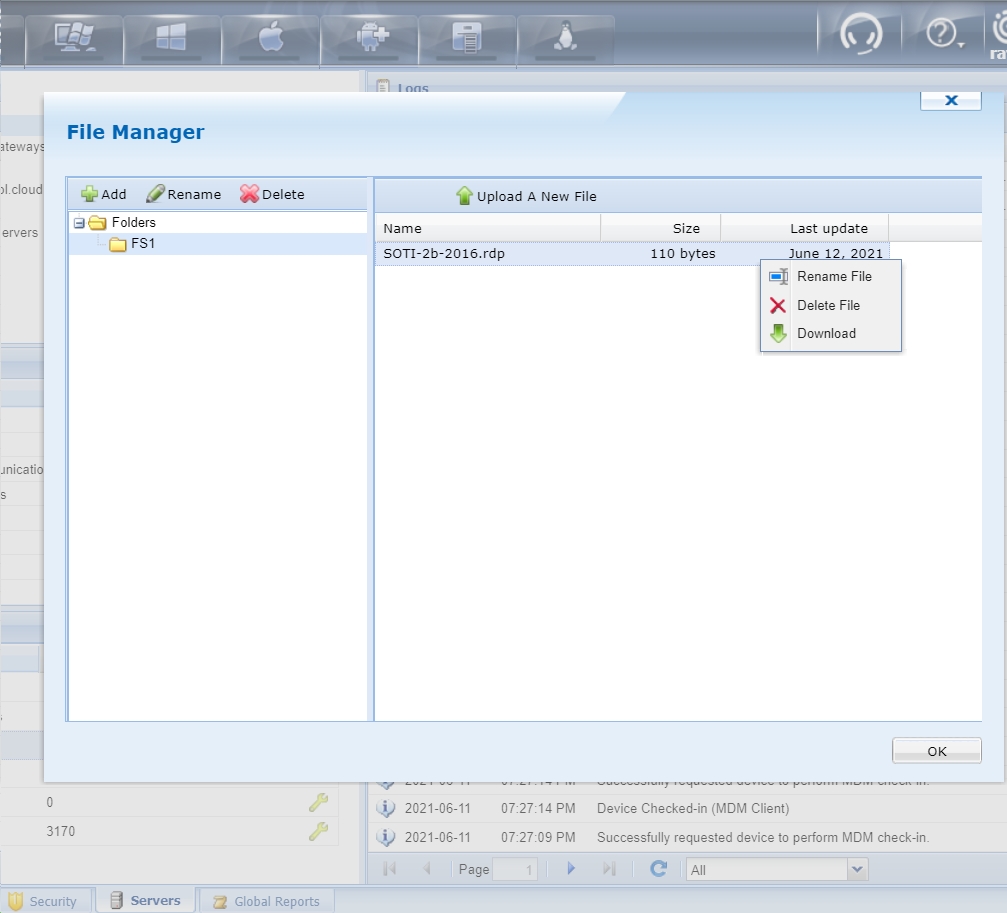Viewport: 1007px width, 913px height.
Task: Open the help question mark dropdown
Action: [x=944, y=35]
